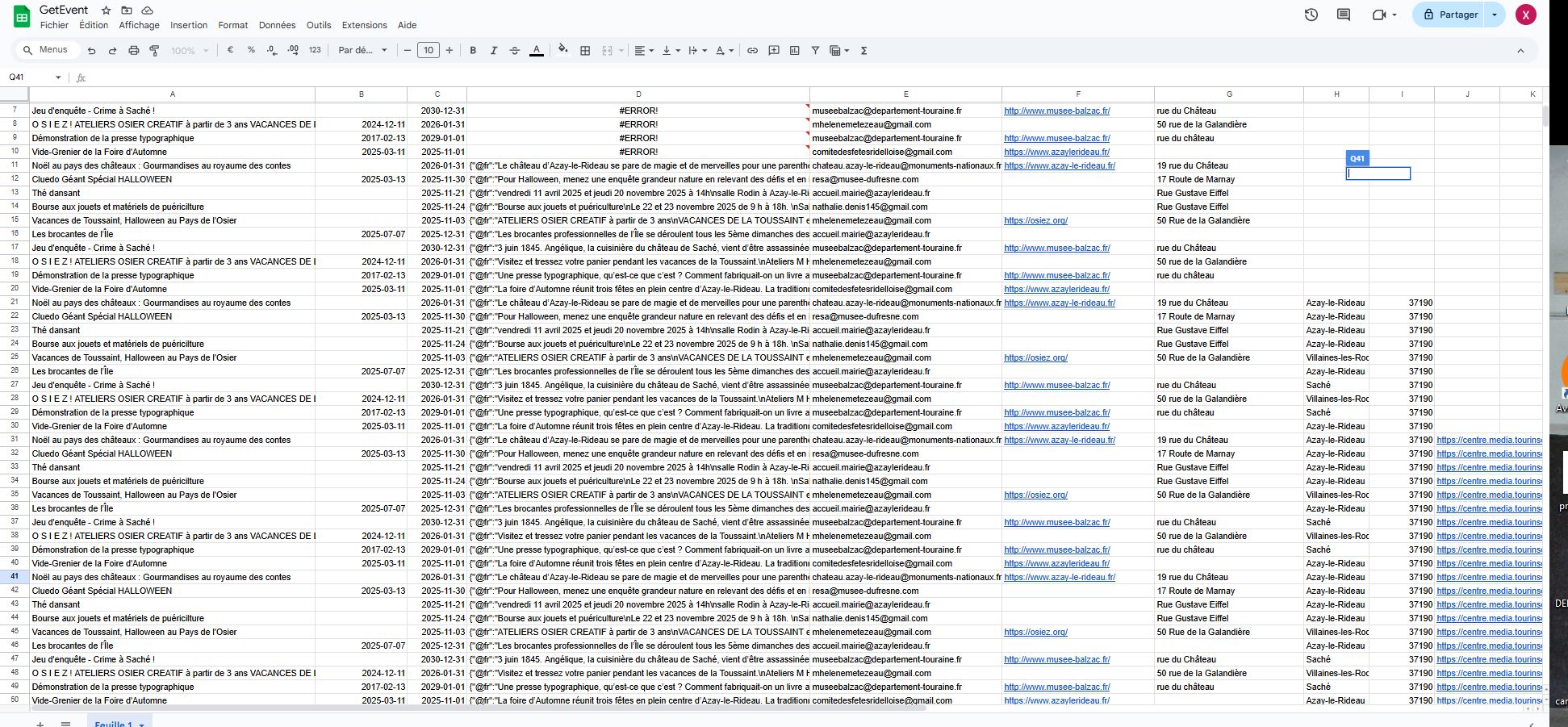Expand the horizontal align dropdown
Screen dimensions: 1568x727
point(643,51)
